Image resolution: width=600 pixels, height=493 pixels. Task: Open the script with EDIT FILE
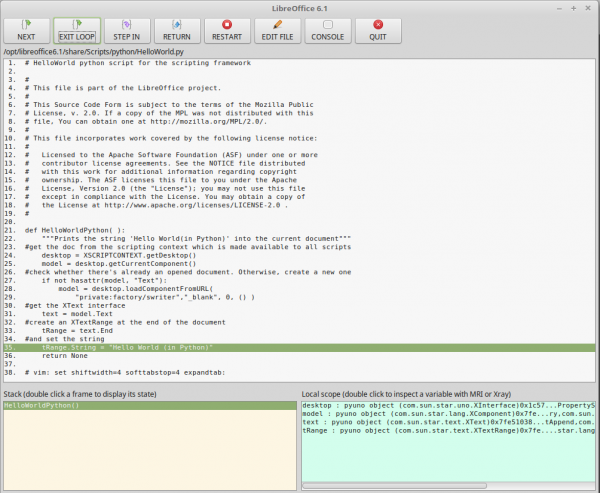tap(277, 31)
